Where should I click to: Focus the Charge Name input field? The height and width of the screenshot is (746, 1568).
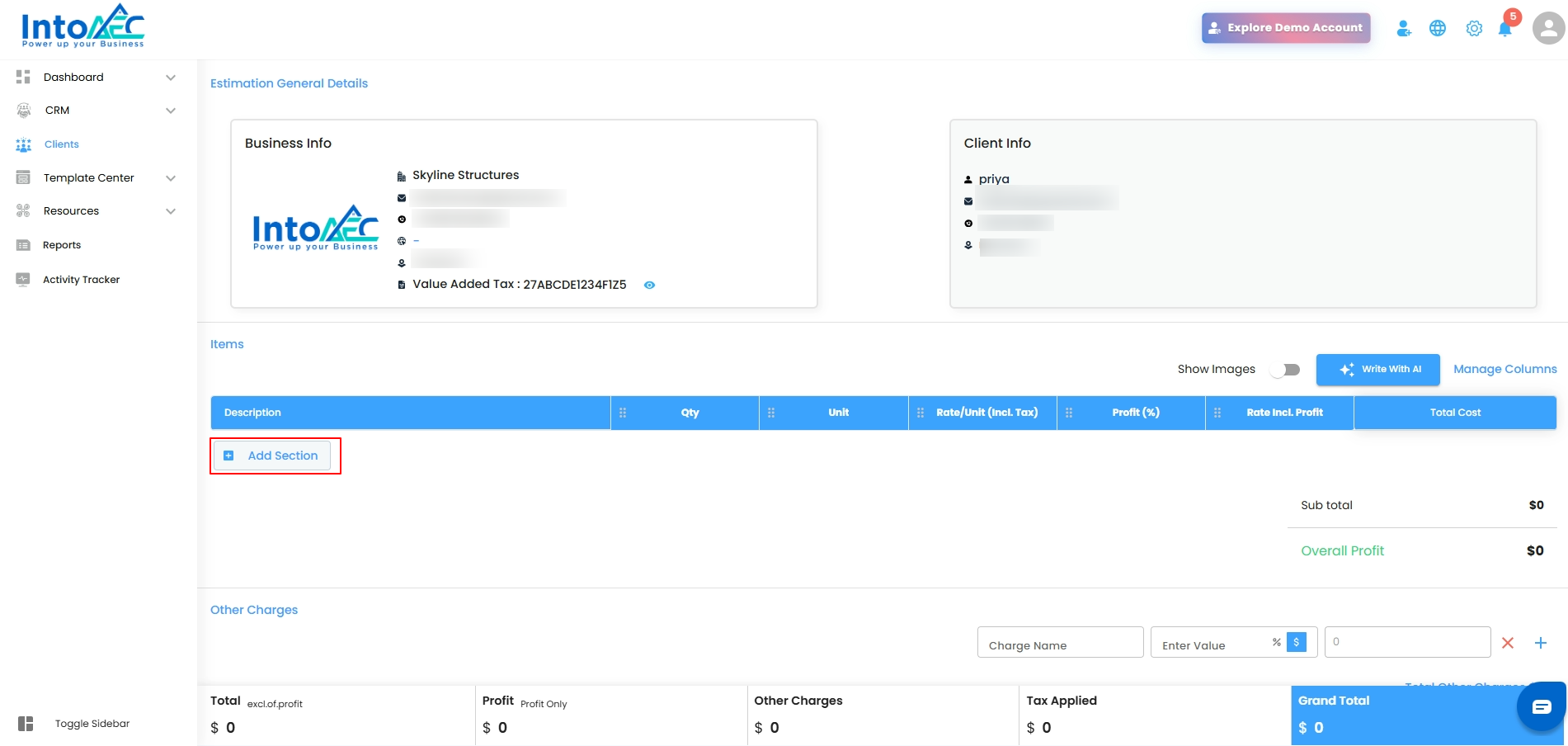[x=1061, y=642]
